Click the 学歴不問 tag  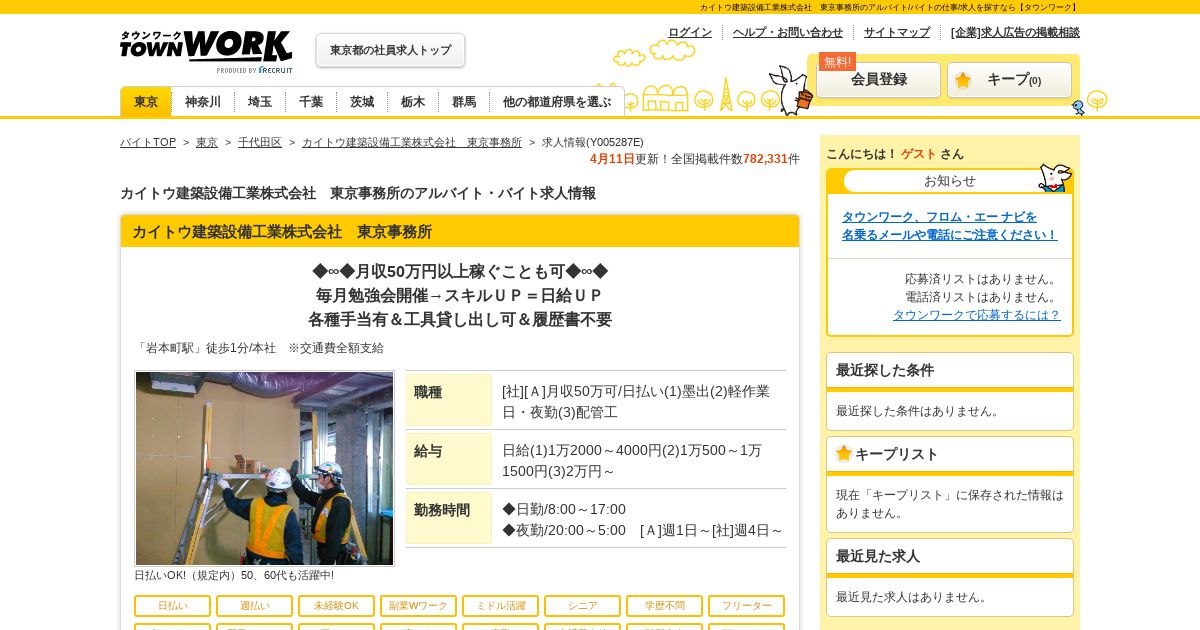coord(664,606)
